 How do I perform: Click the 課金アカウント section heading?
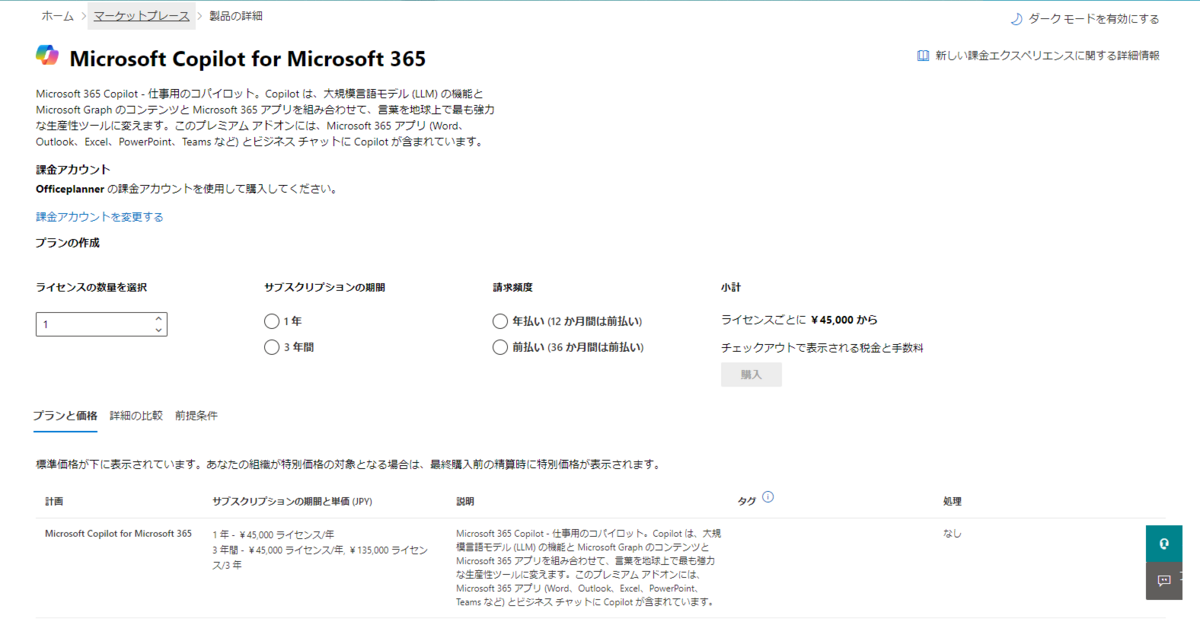click(73, 169)
